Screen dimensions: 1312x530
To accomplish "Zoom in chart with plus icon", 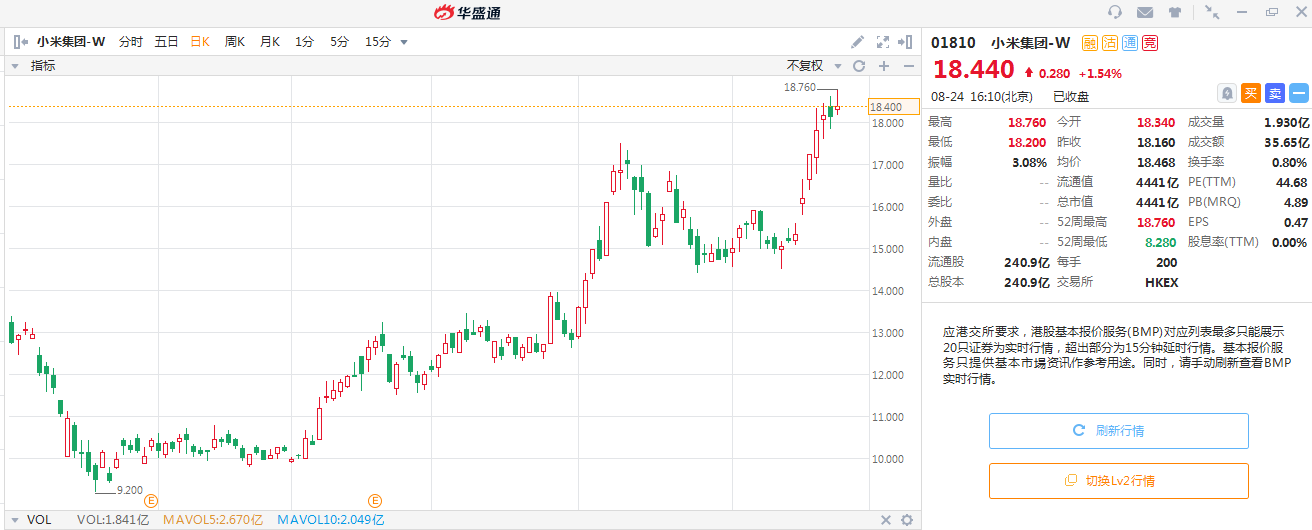I will pos(884,66).
